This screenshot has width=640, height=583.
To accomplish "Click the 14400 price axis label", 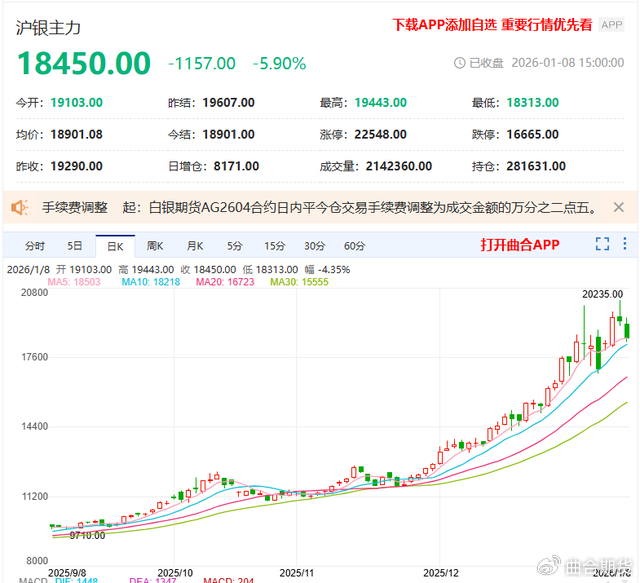I will (x=35, y=427).
